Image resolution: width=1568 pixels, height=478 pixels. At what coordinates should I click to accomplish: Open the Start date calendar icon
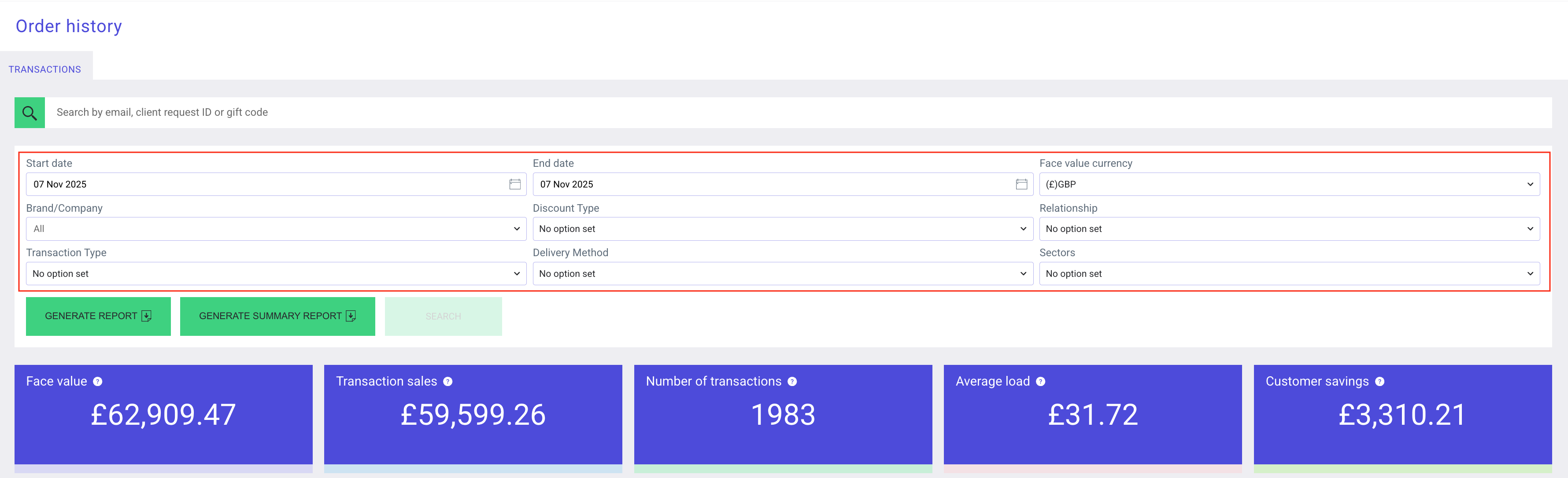click(x=514, y=184)
